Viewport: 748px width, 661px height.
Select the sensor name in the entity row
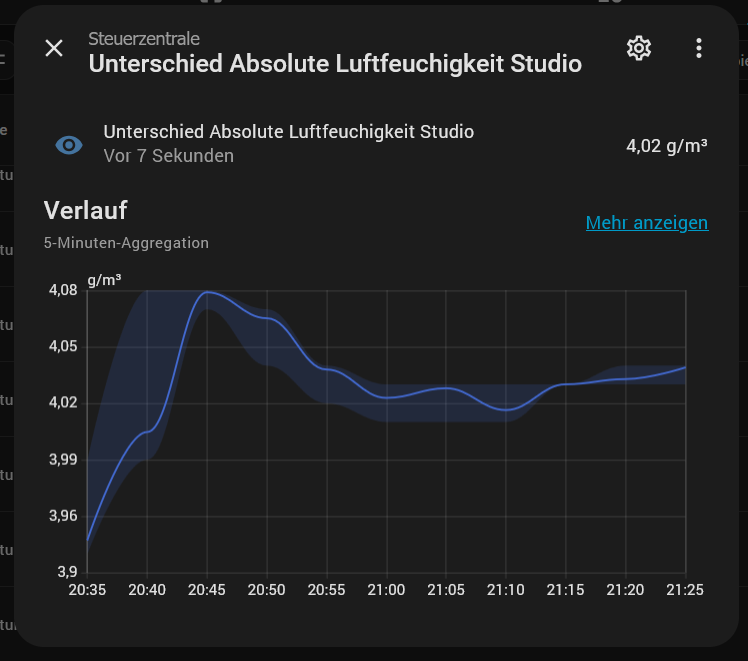pyautogui.click(x=288, y=132)
